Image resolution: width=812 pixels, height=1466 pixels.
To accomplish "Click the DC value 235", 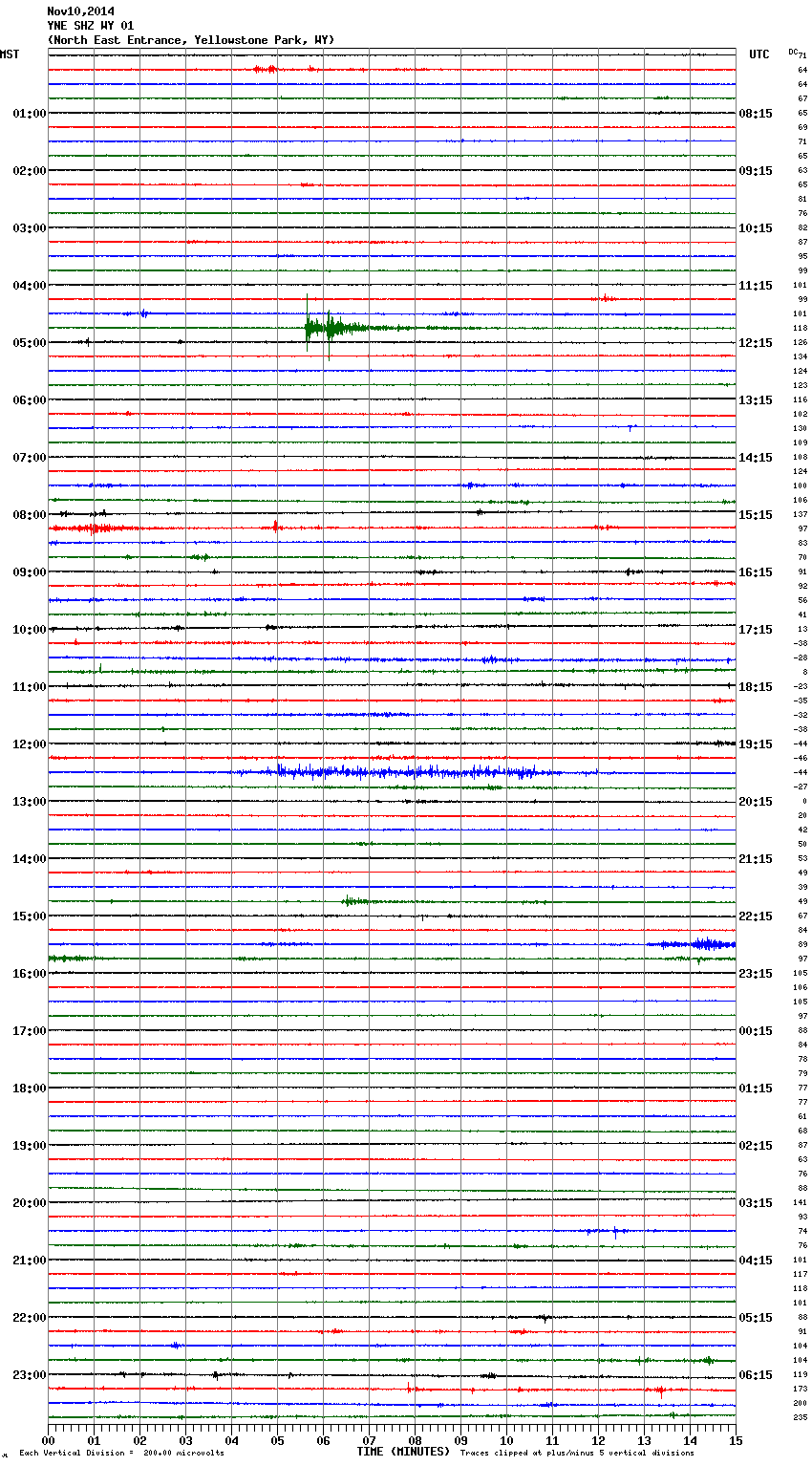I will click(x=801, y=1417).
